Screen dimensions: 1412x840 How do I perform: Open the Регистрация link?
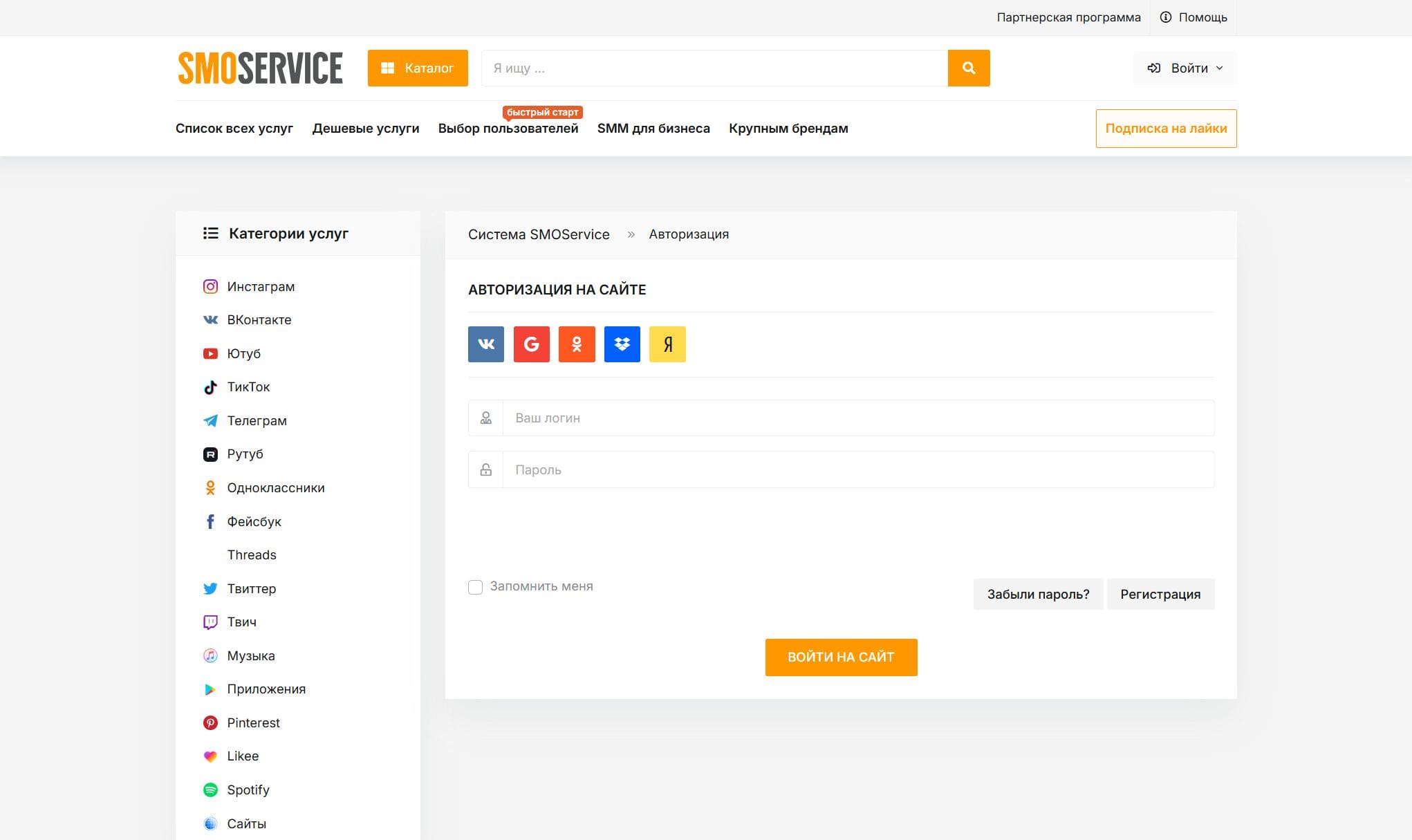pyautogui.click(x=1160, y=594)
